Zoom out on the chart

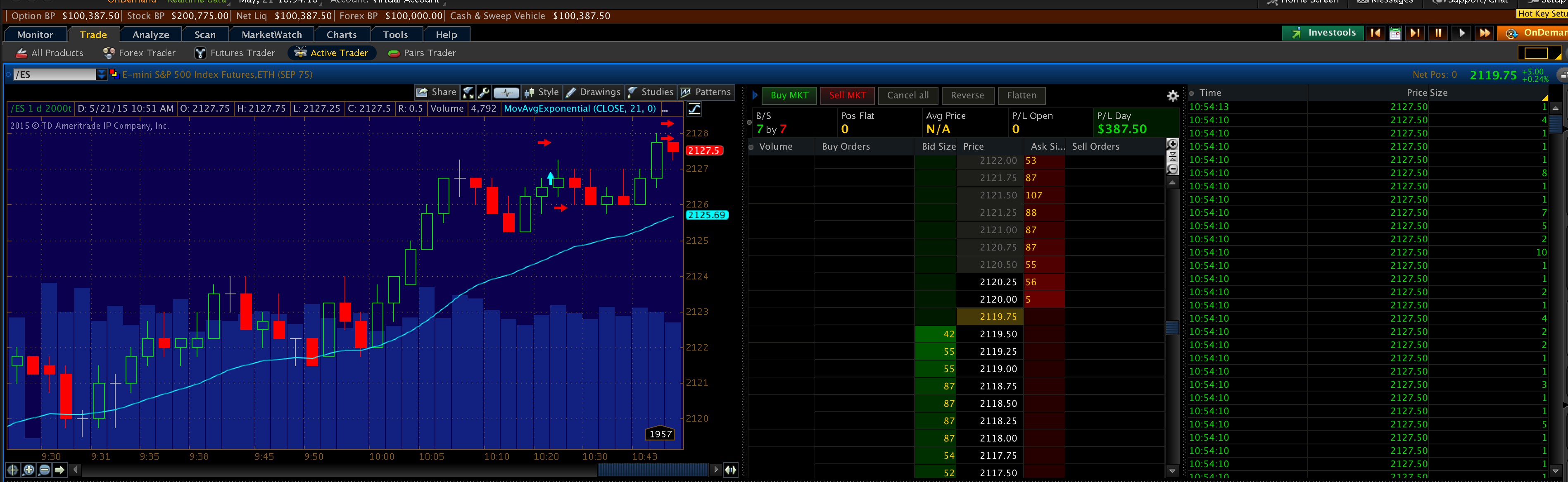pyautogui.click(x=45, y=470)
